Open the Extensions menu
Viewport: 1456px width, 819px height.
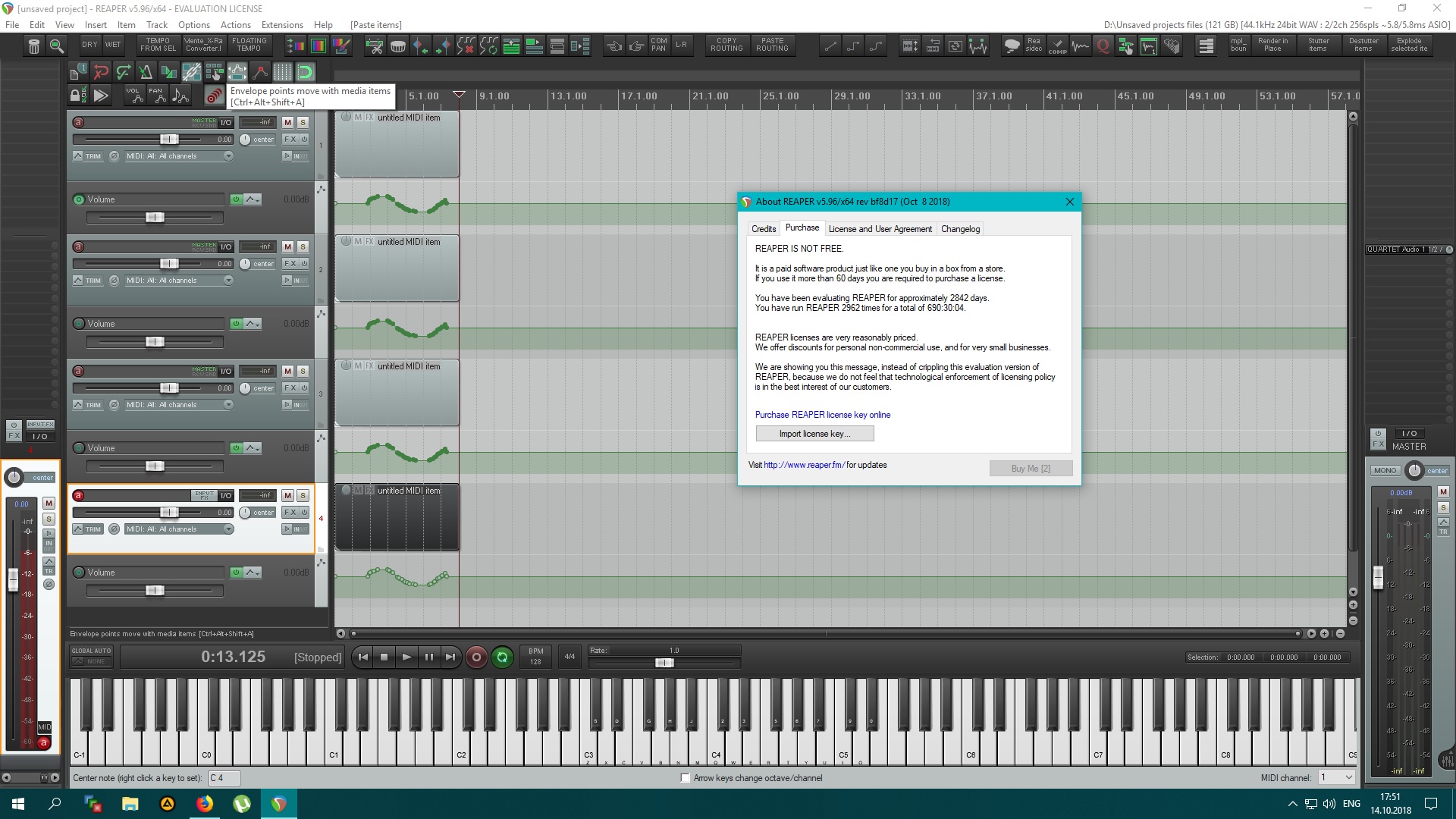pyautogui.click(x=282, y=25)
